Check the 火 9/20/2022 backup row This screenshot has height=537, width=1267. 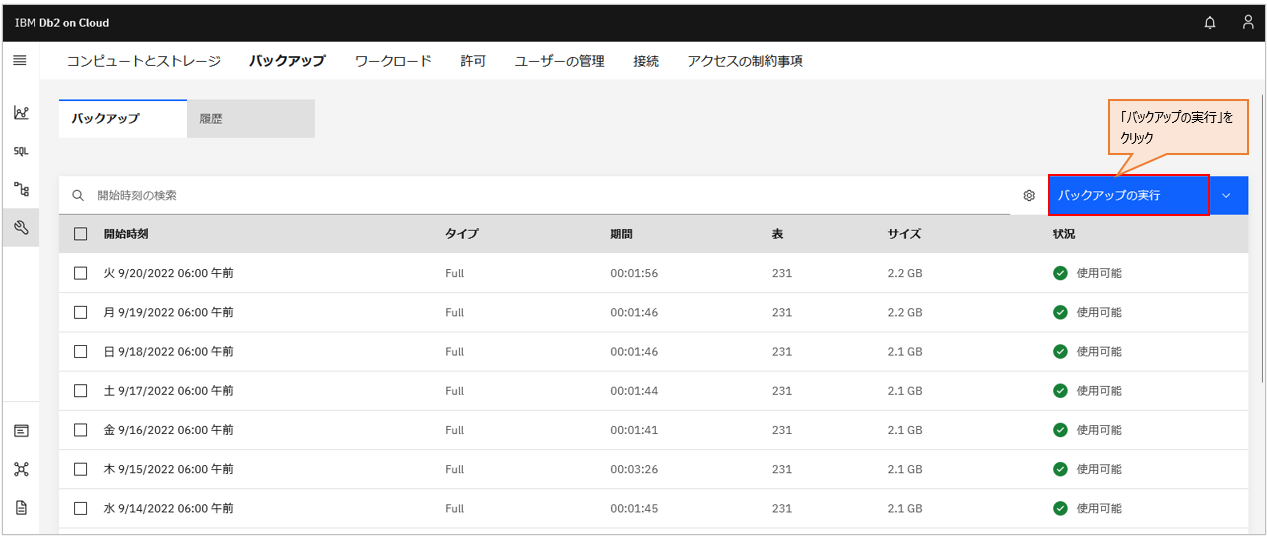(x=81, y=273)
